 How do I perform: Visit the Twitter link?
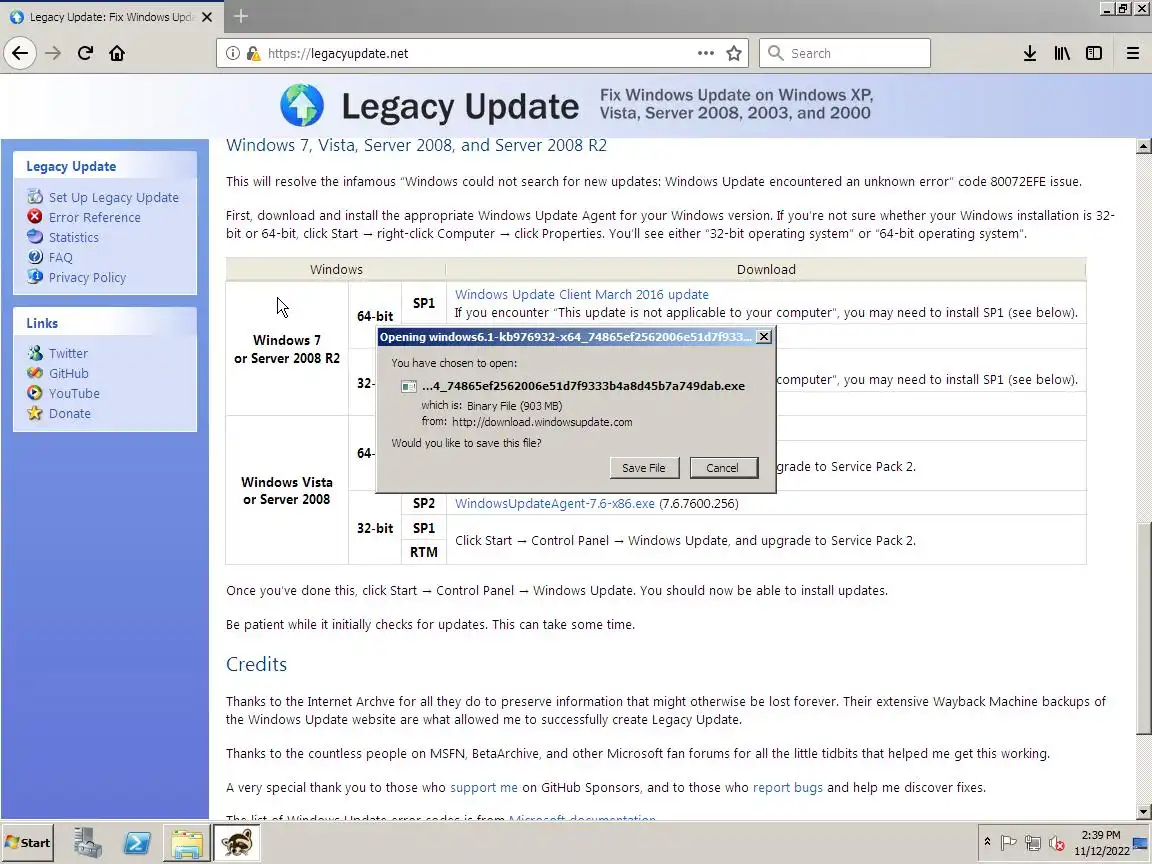pyautogui.click(x=68, y=353)
